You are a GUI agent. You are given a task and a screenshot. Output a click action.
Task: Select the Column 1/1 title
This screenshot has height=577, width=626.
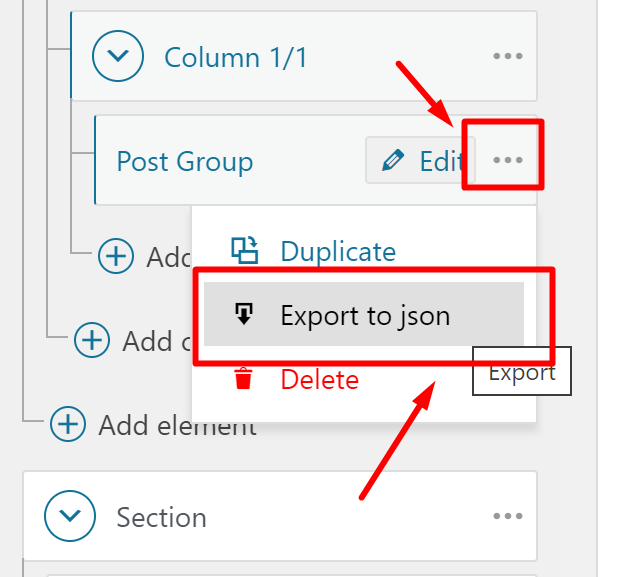236,58
